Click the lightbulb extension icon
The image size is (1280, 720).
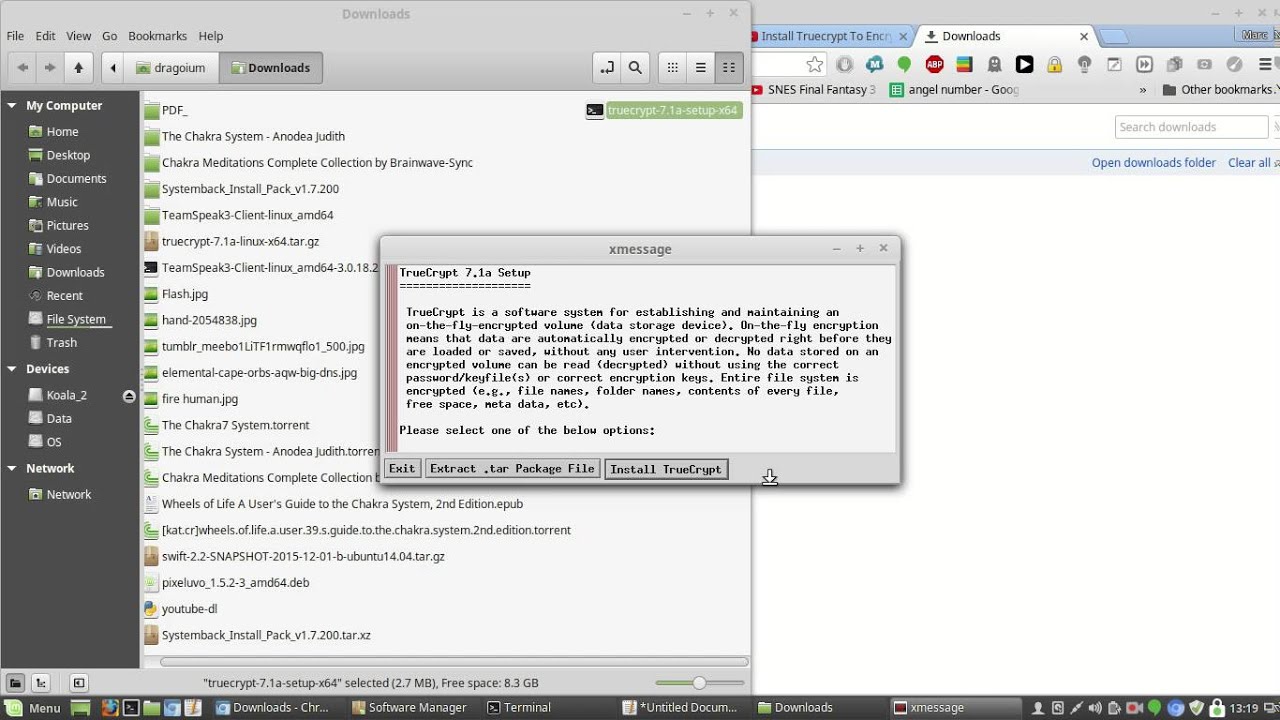[1084, 64]
